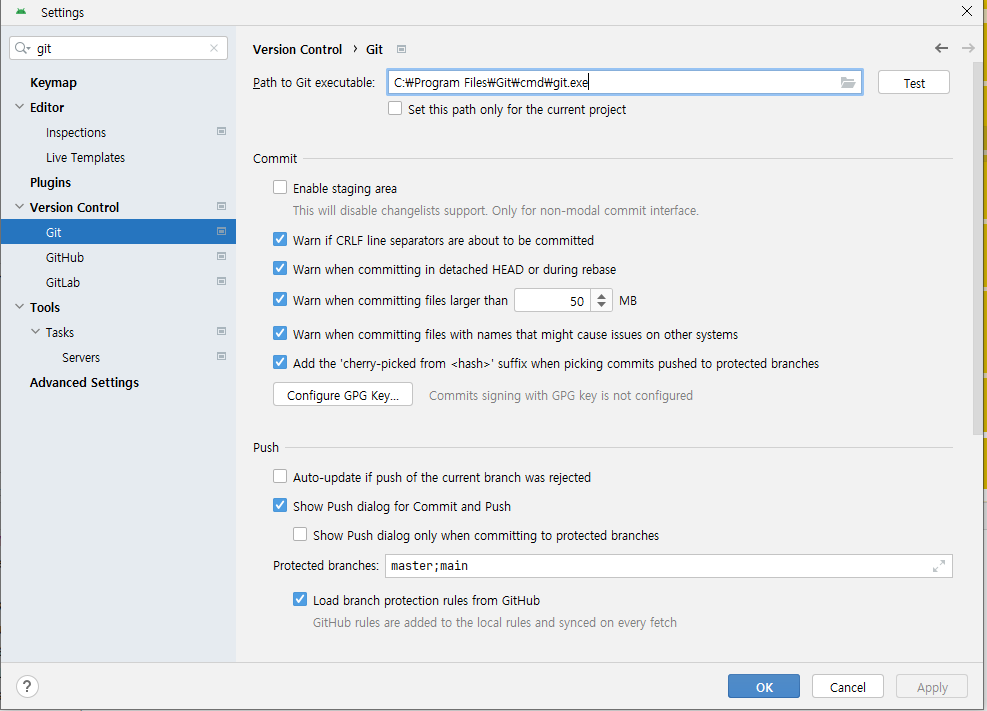Click the settings search field
The image size is (987, 711).
tap(120, 48)
